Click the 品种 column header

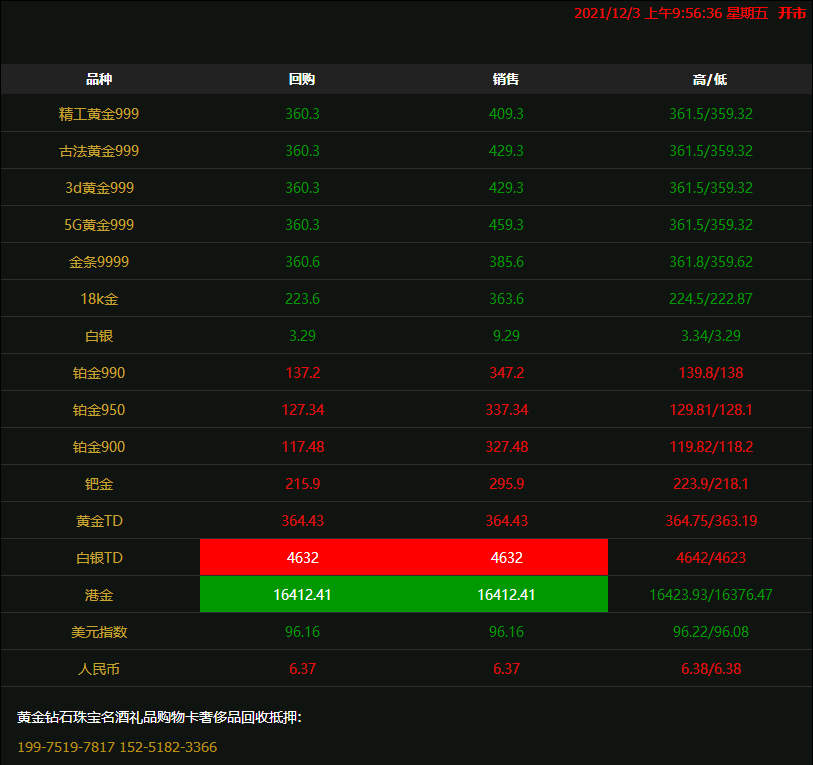coord(99,79)
